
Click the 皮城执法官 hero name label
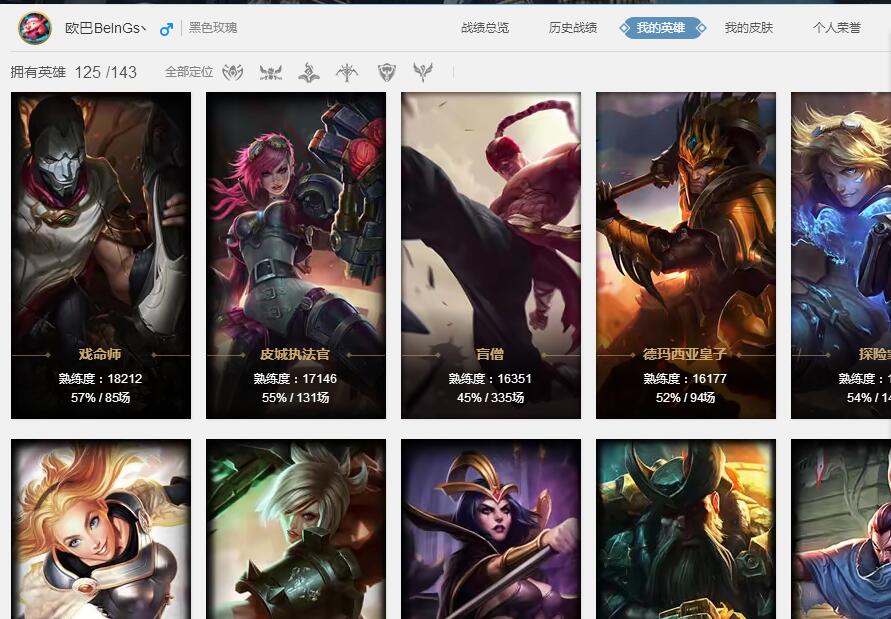click(295, 355)
